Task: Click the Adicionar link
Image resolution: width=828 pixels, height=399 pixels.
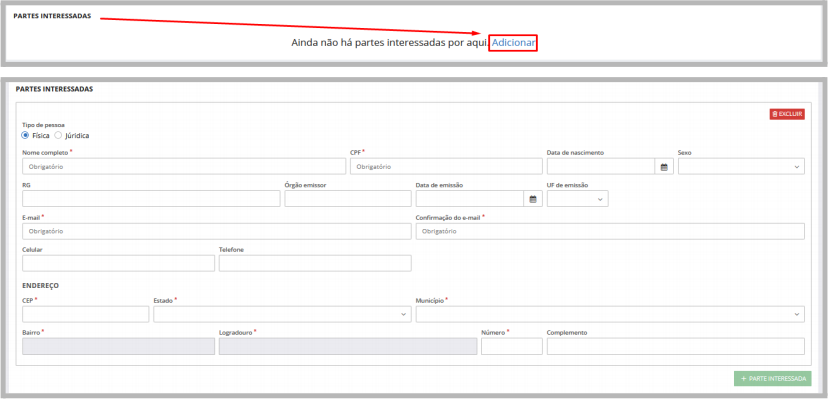Action: coord(513,43)
